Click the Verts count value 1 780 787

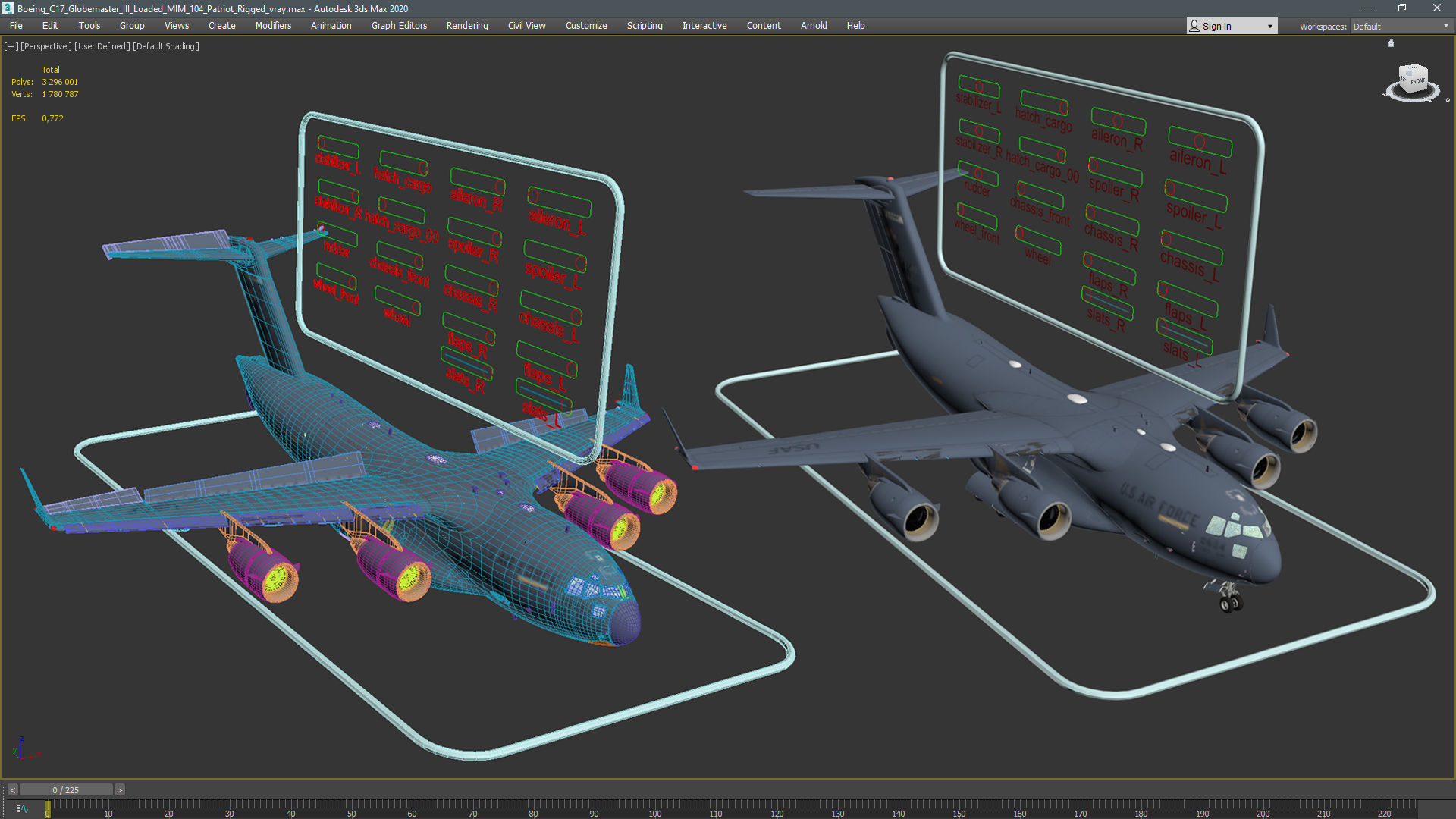coord(60,94)
